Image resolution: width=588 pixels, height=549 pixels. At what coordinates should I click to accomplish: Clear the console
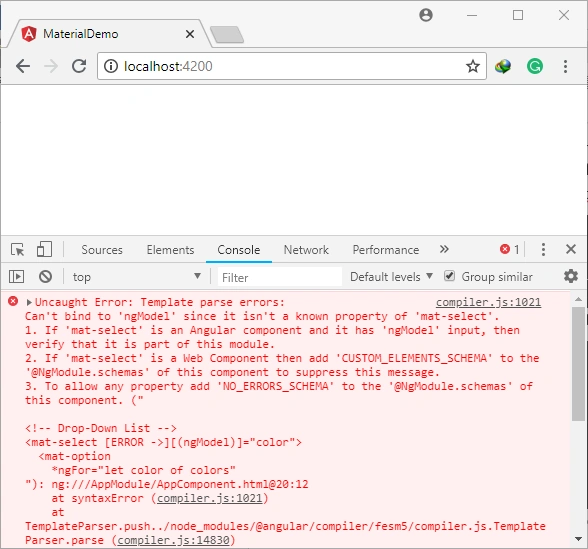(x=45, y=277)
